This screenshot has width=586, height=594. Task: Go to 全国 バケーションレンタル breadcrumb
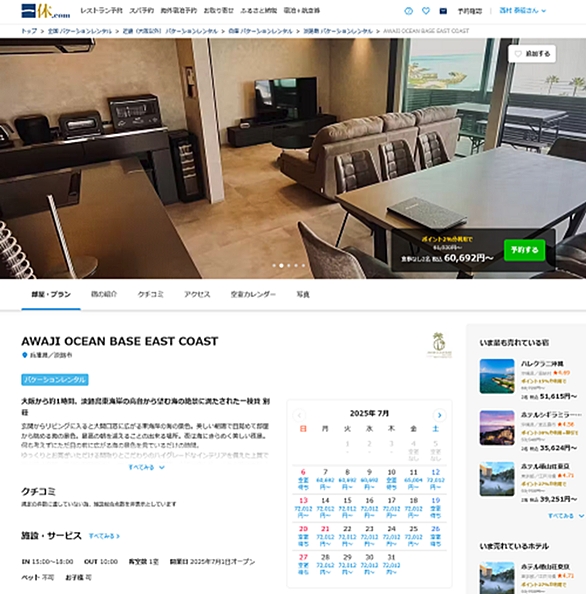point(80,31)
